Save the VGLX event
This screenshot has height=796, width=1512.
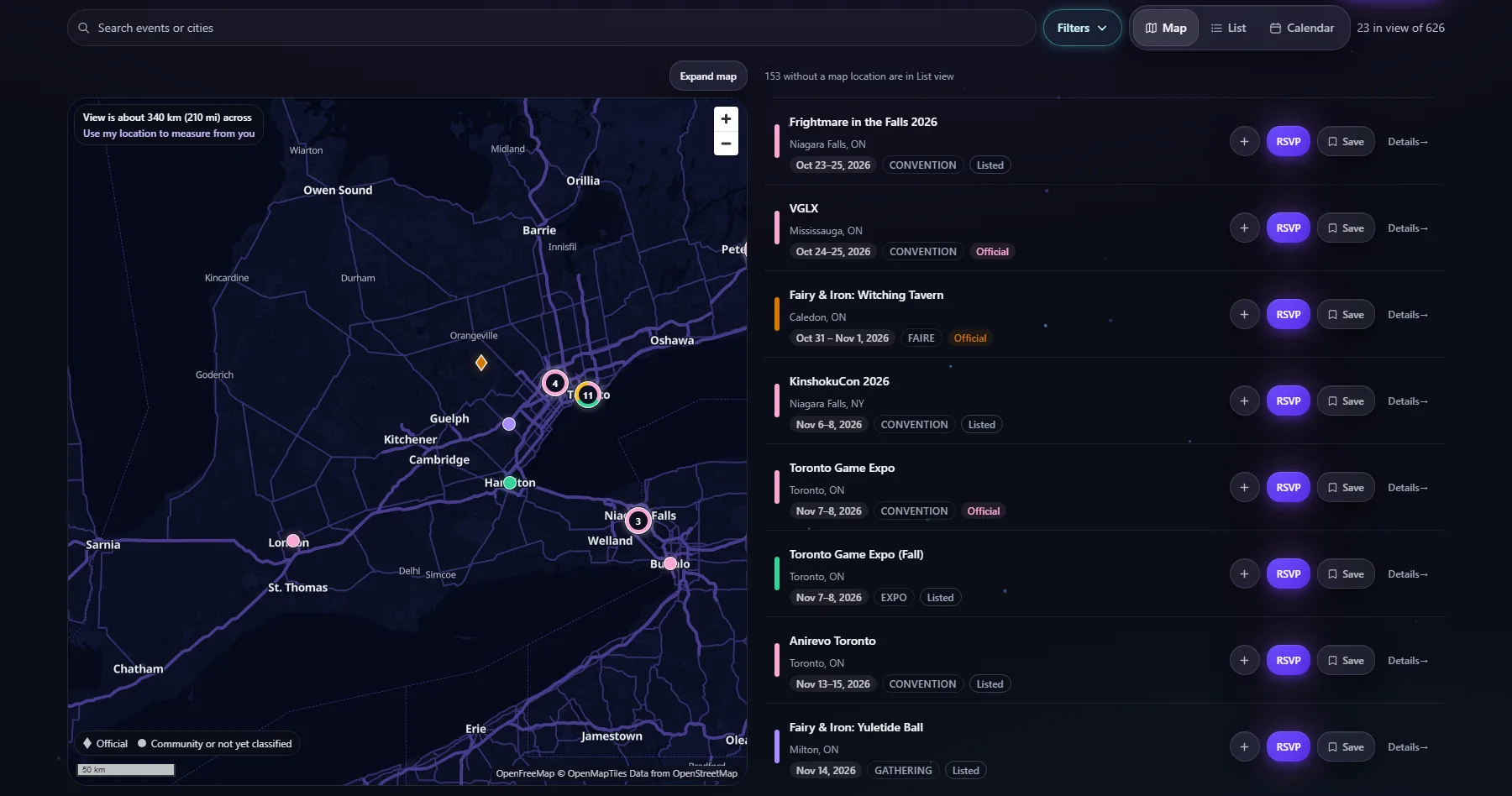click(x=1346, y=228)
